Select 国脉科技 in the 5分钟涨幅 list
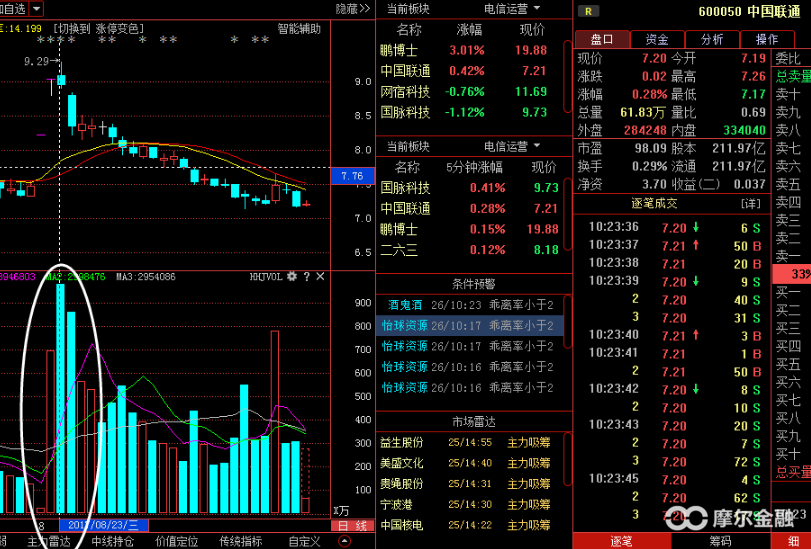This screenshot has width=811, height=549. [470, 187]
